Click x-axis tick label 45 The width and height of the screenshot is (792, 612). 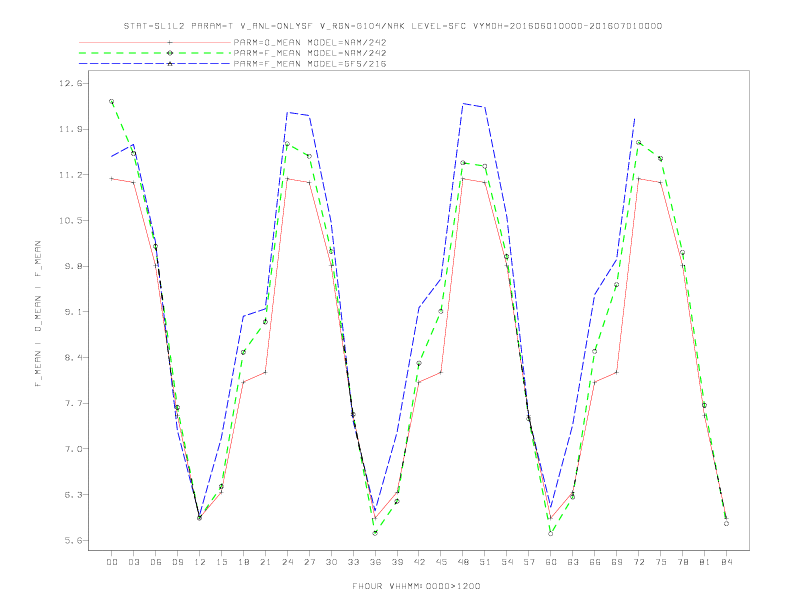[441, 562]
